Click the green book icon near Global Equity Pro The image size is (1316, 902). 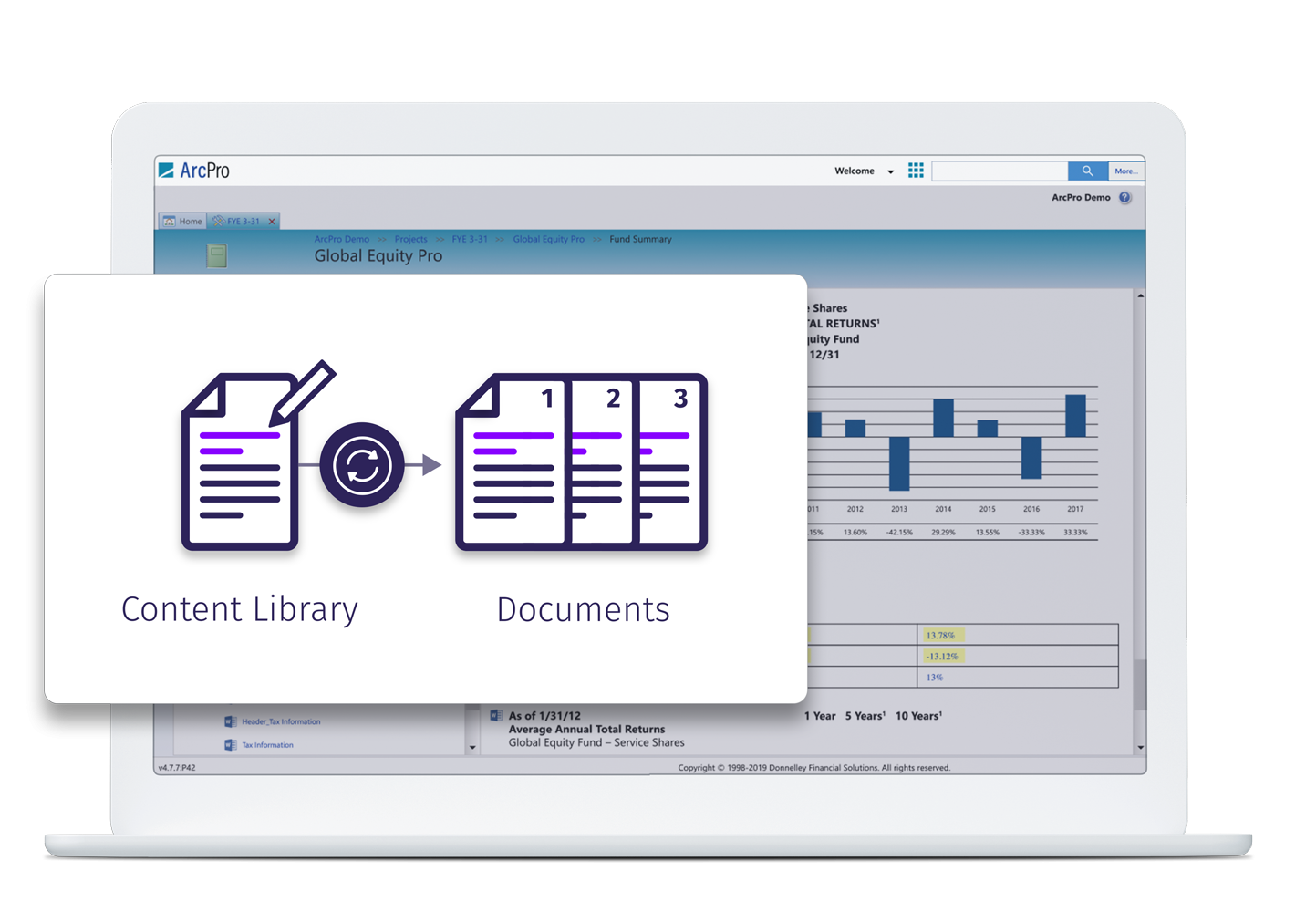[214, 254]
